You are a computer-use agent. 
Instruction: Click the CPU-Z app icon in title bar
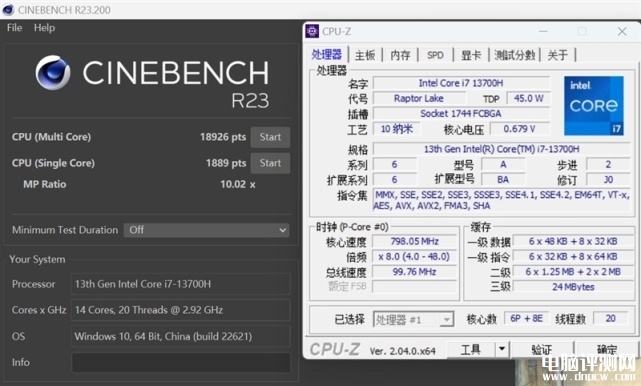tap(312, 31)
